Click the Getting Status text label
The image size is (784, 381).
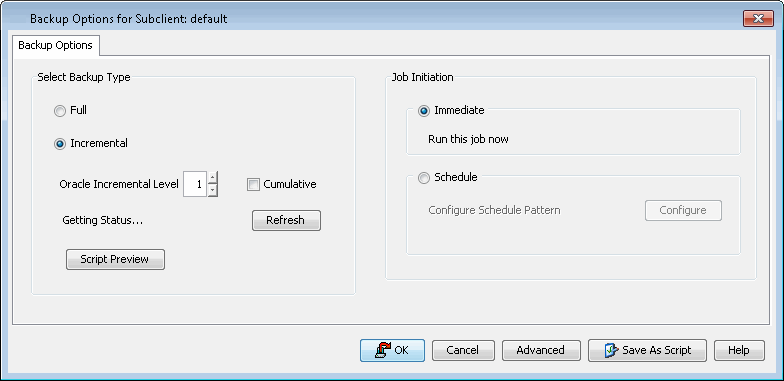102,220
